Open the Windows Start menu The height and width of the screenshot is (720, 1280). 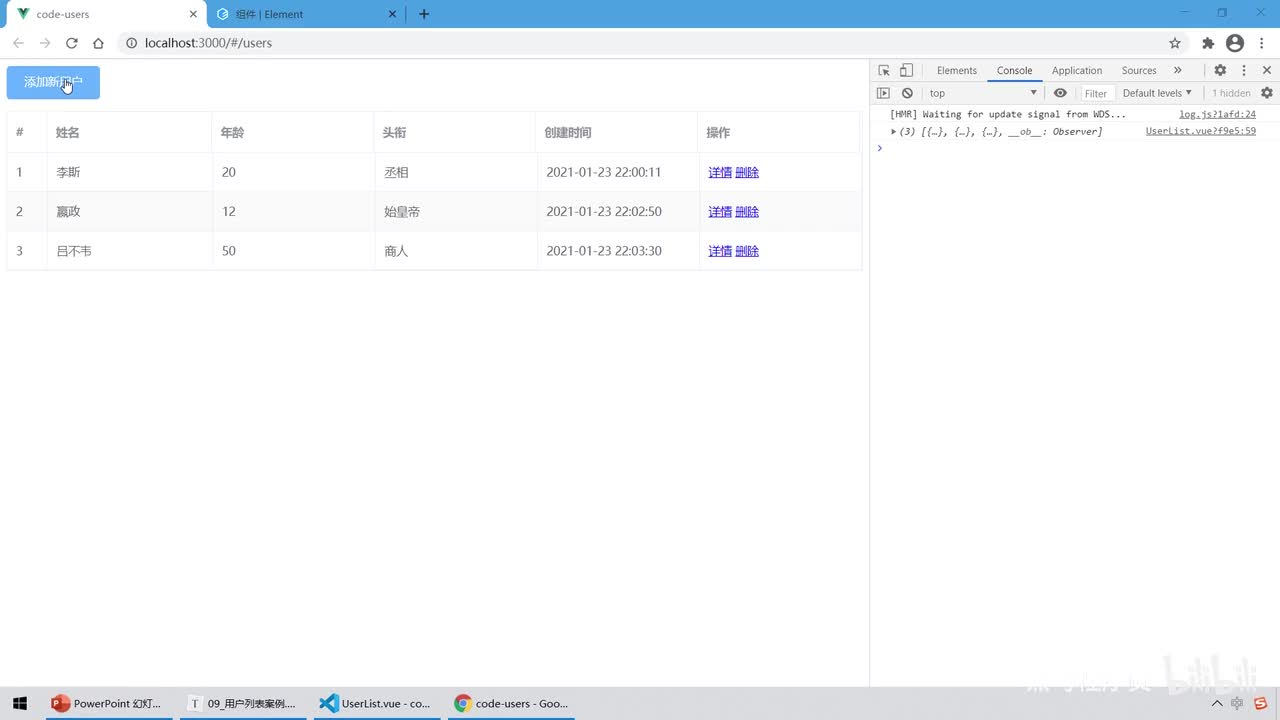(x=20, y=703)
